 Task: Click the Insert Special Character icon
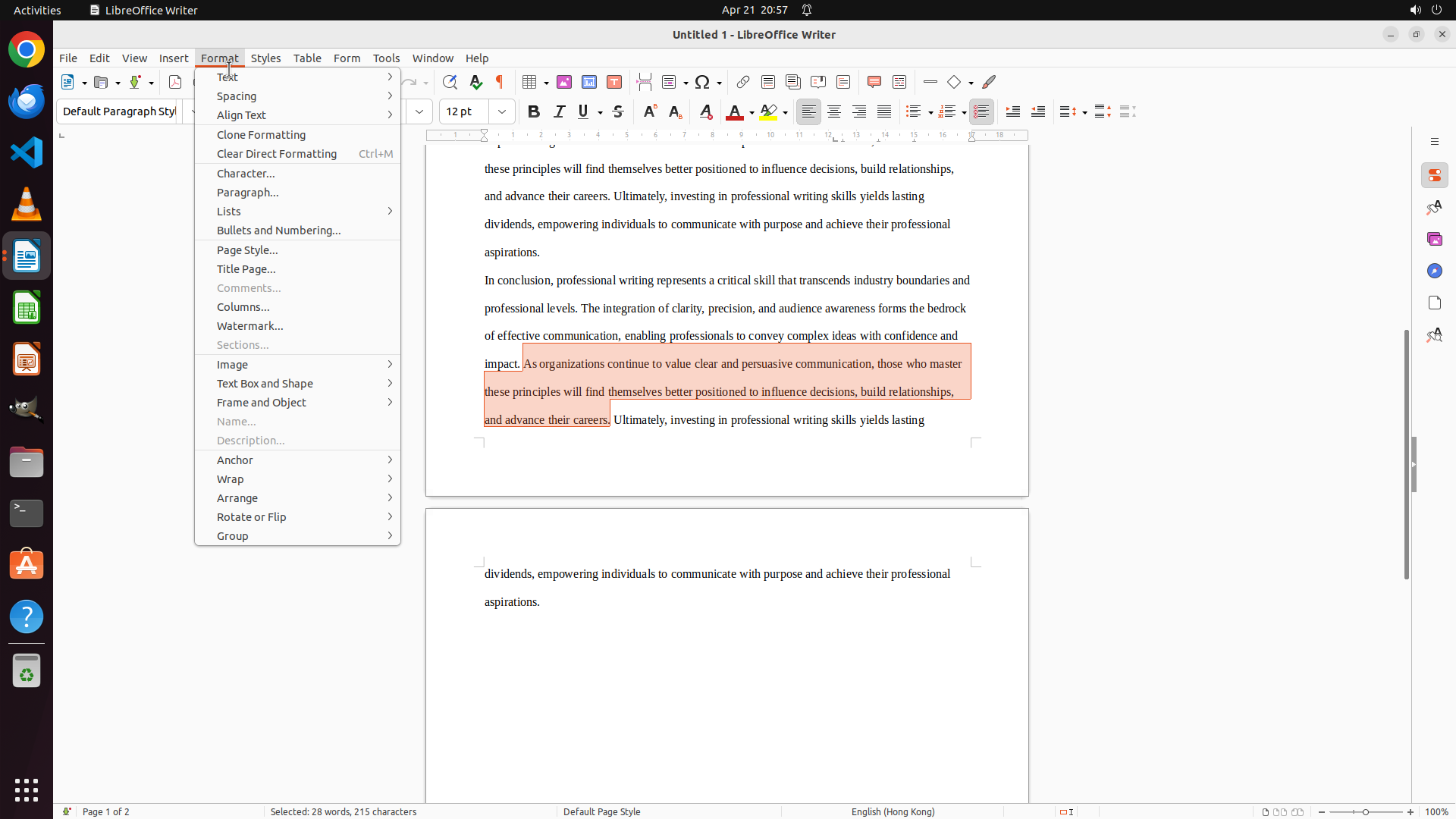coord(702,82)
